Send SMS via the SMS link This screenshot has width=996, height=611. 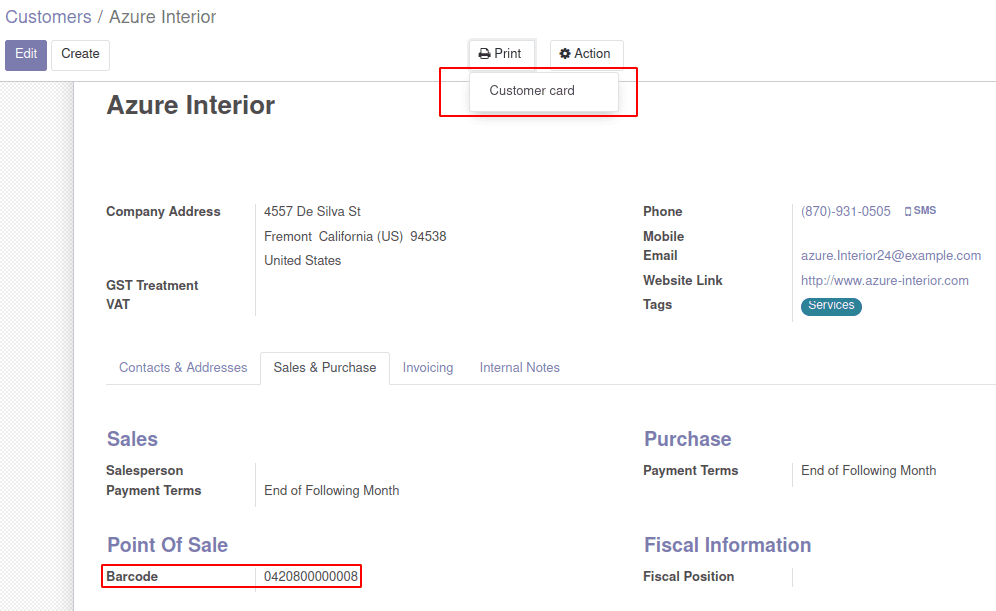(x=920, y=211)
